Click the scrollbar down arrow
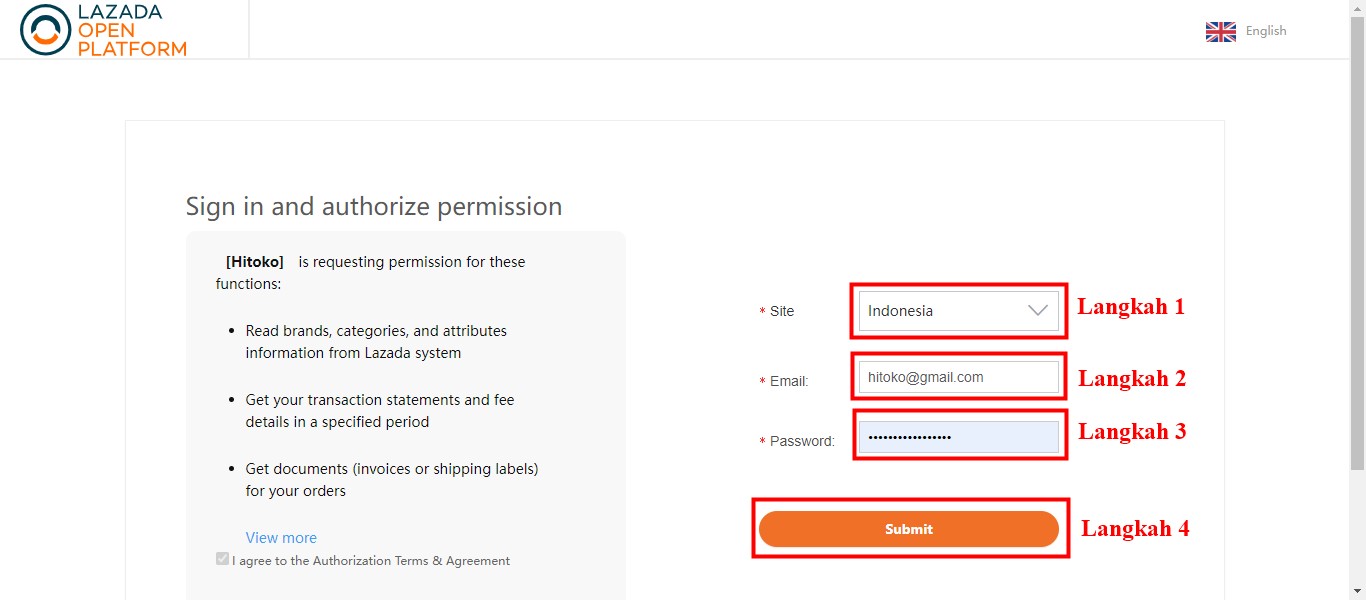 coord(1357,591)
